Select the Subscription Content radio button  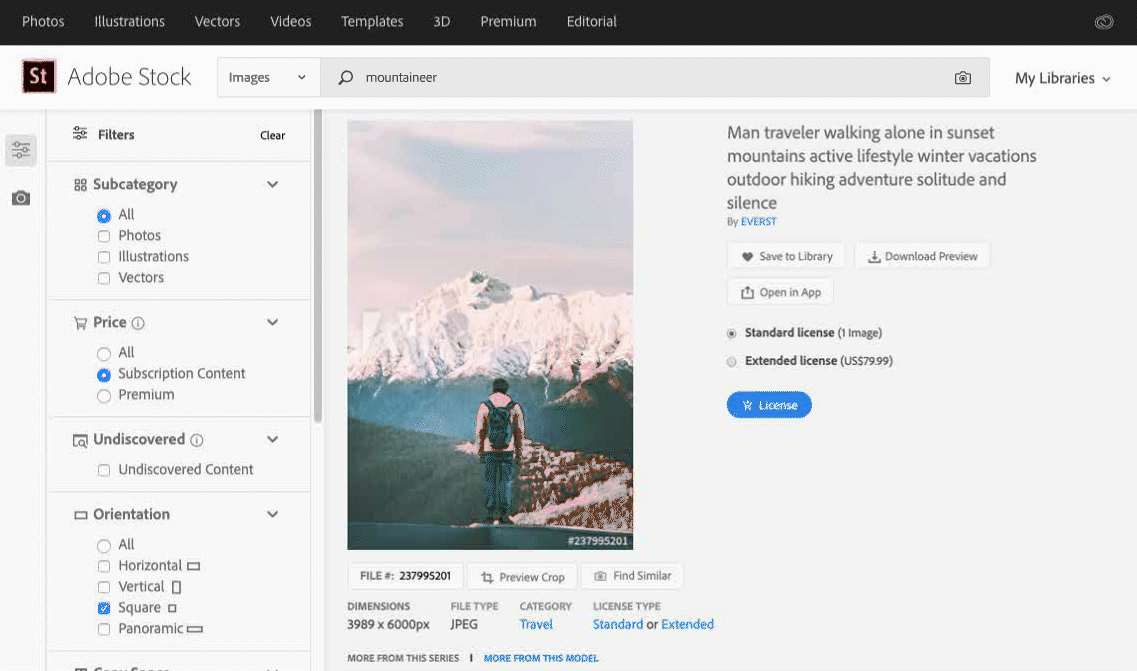[104, 374]
